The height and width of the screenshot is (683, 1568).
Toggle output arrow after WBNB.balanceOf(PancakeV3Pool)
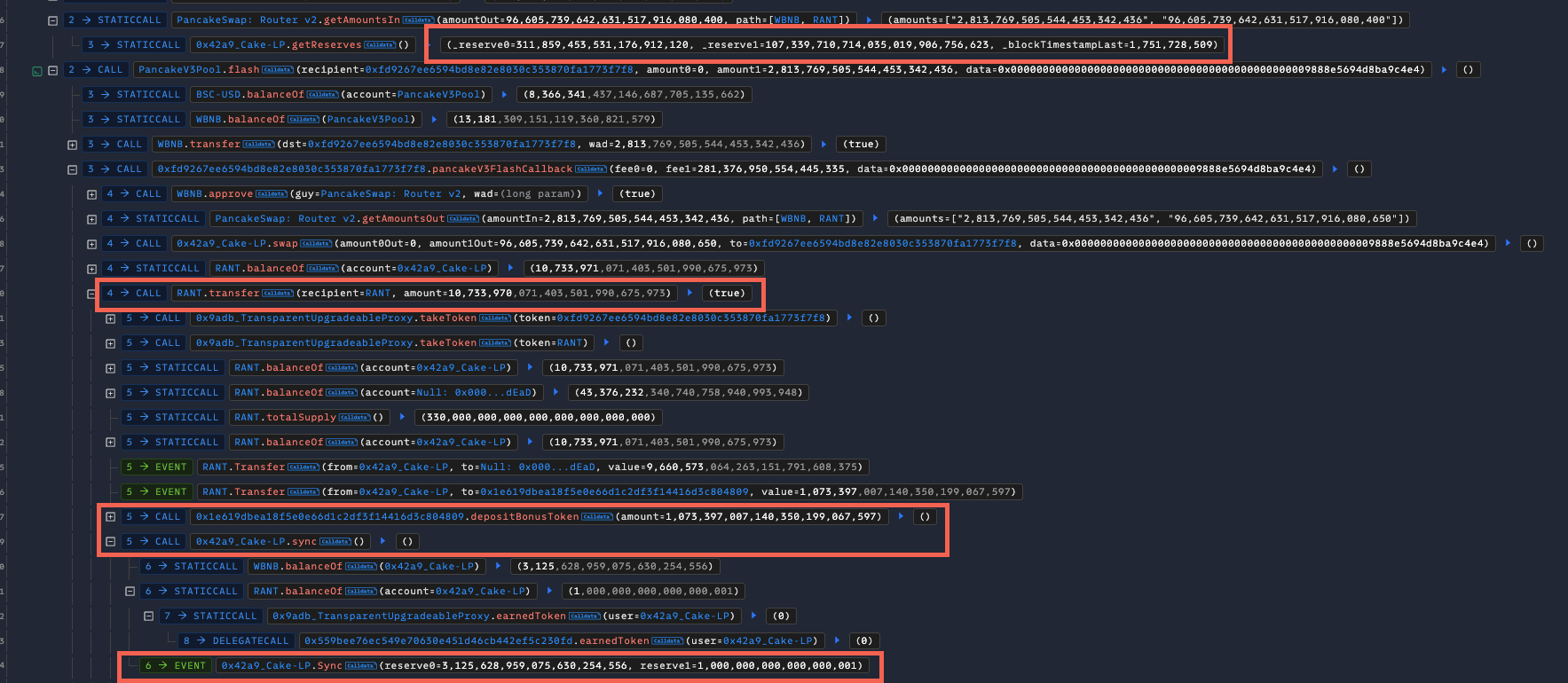[434, 119]
